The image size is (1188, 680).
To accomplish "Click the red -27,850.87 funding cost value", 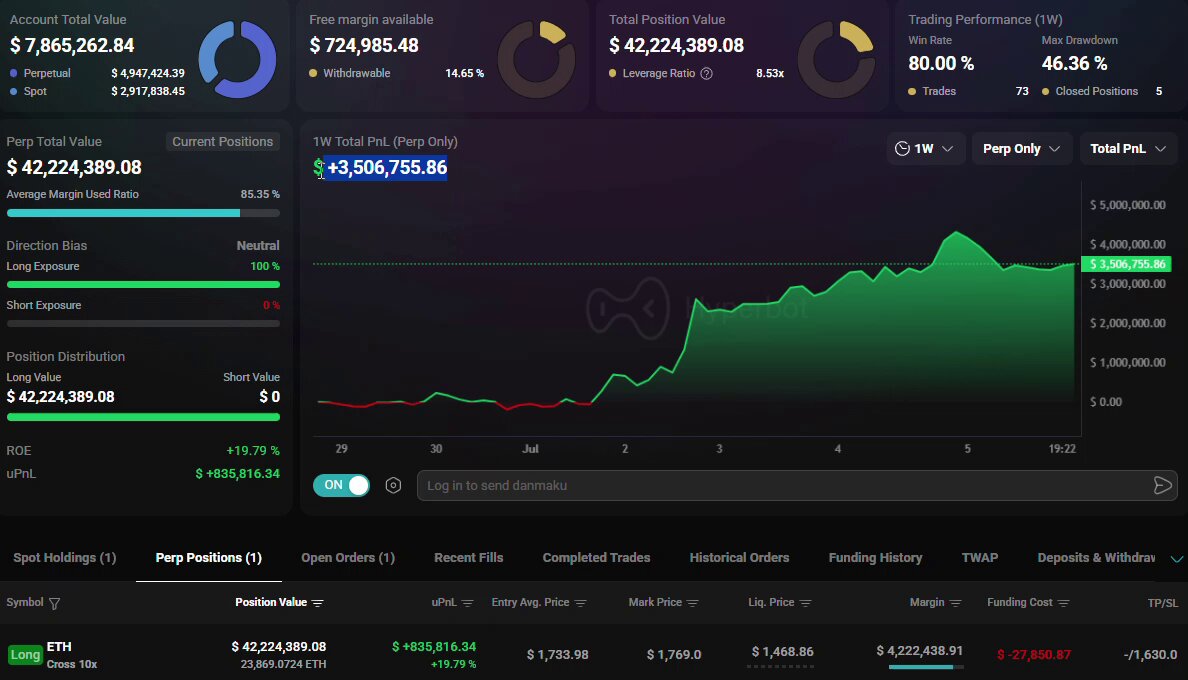I will click(x=1034, y=654).
